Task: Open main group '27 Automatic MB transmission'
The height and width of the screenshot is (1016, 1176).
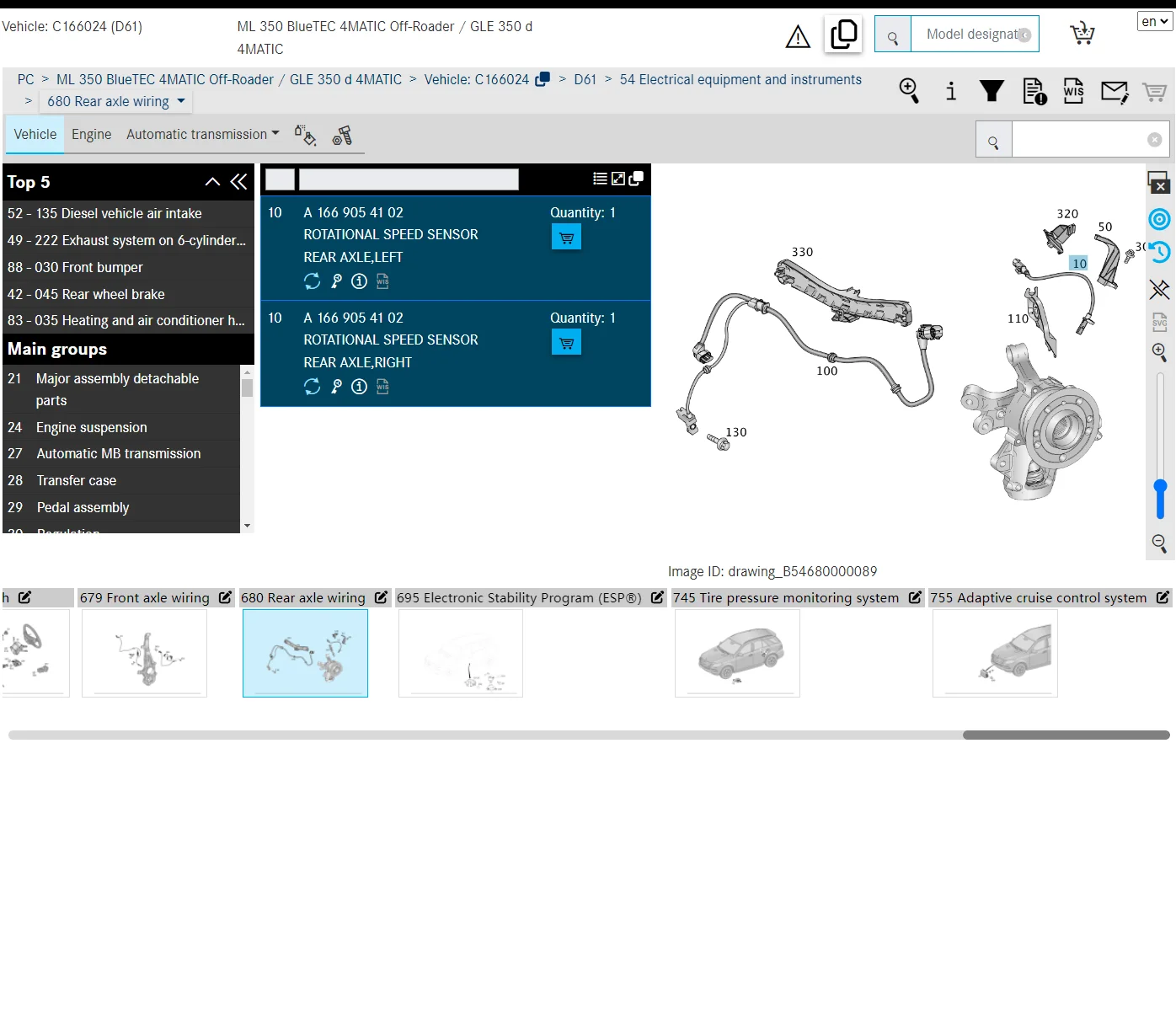Action: pyautogui.click(x=121, y=454)
